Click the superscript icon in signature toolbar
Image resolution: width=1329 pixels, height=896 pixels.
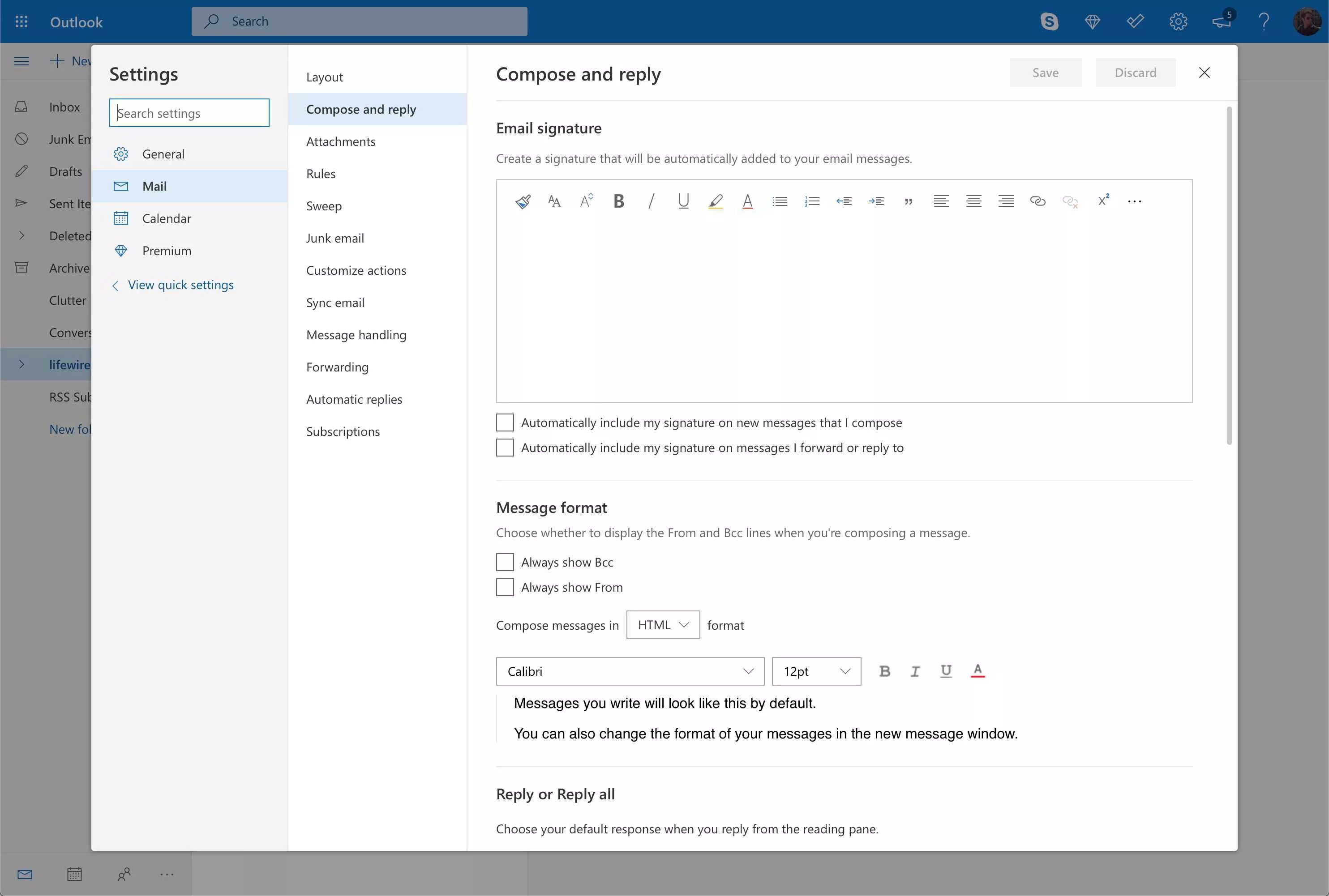[1103, 201]
